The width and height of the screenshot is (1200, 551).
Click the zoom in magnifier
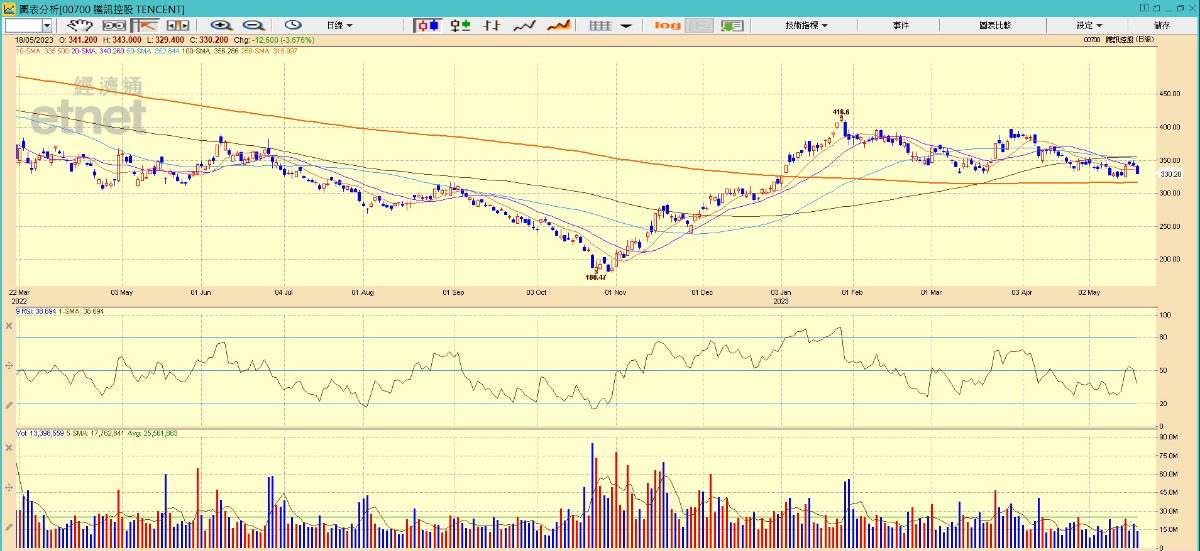pyautogui.click(x=221, y=25)
